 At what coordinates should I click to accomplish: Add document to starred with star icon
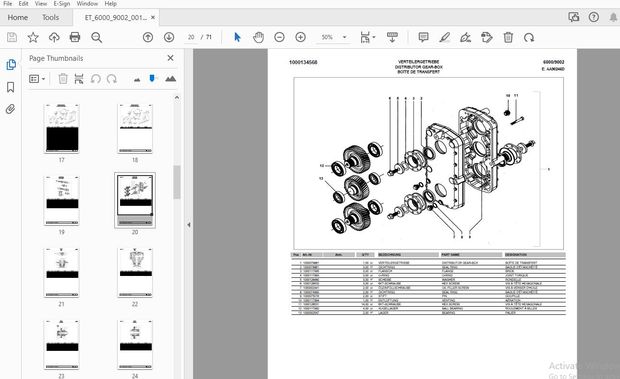[33, 37]
